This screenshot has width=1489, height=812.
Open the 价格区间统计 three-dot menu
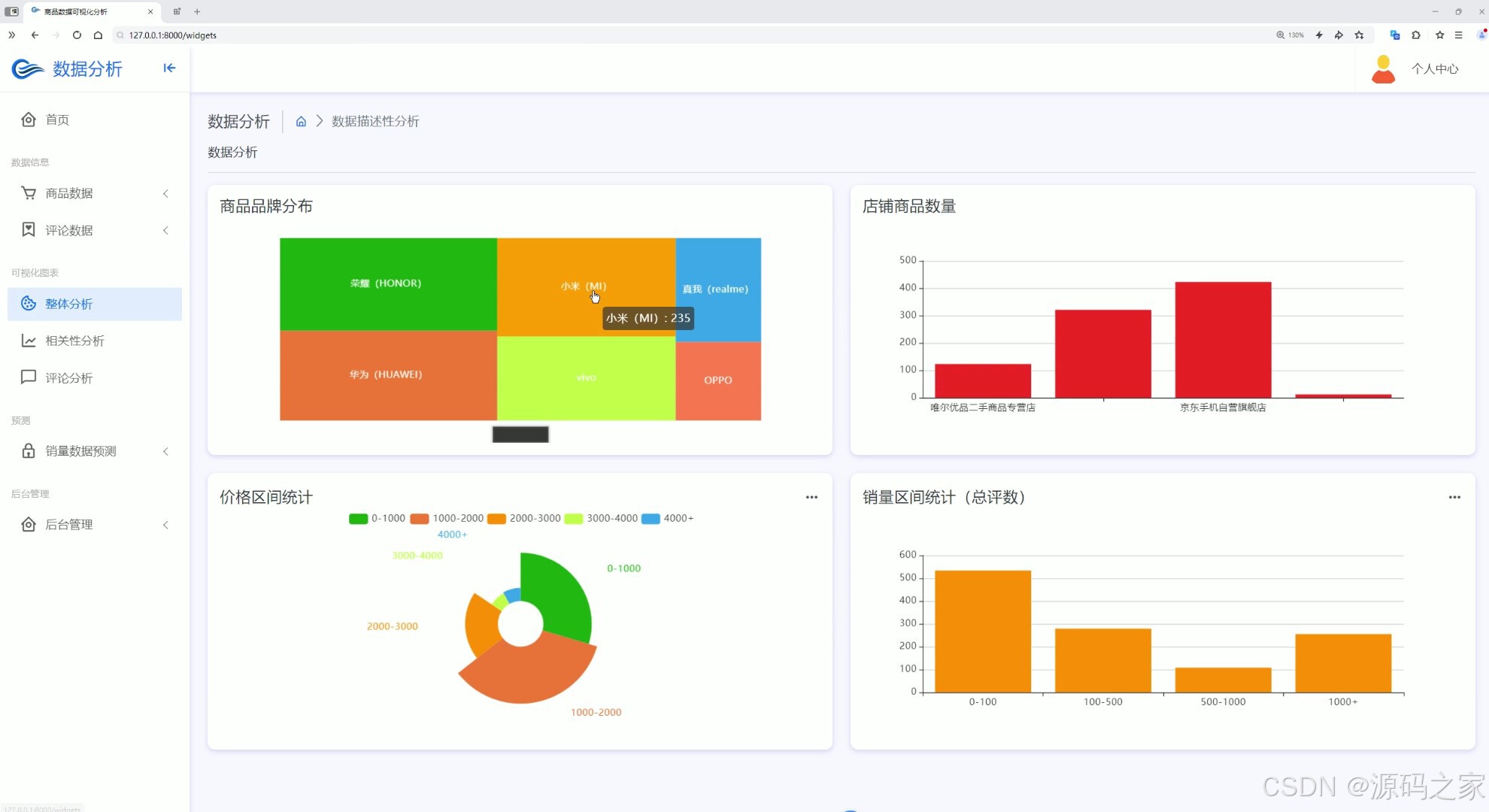(811, 497)
